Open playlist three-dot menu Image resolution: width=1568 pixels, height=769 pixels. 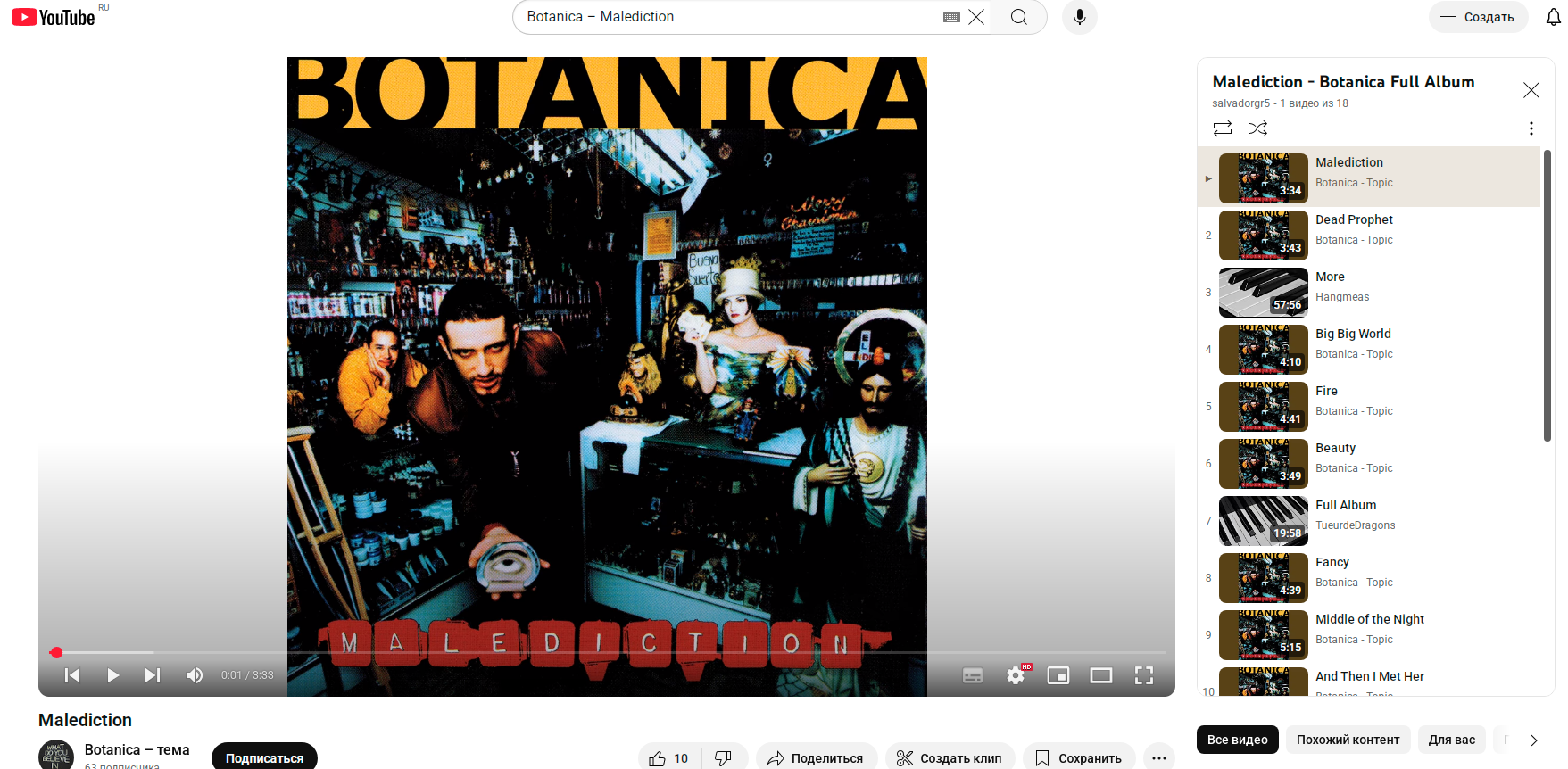pyautogui.click(x=1531, y=128)
